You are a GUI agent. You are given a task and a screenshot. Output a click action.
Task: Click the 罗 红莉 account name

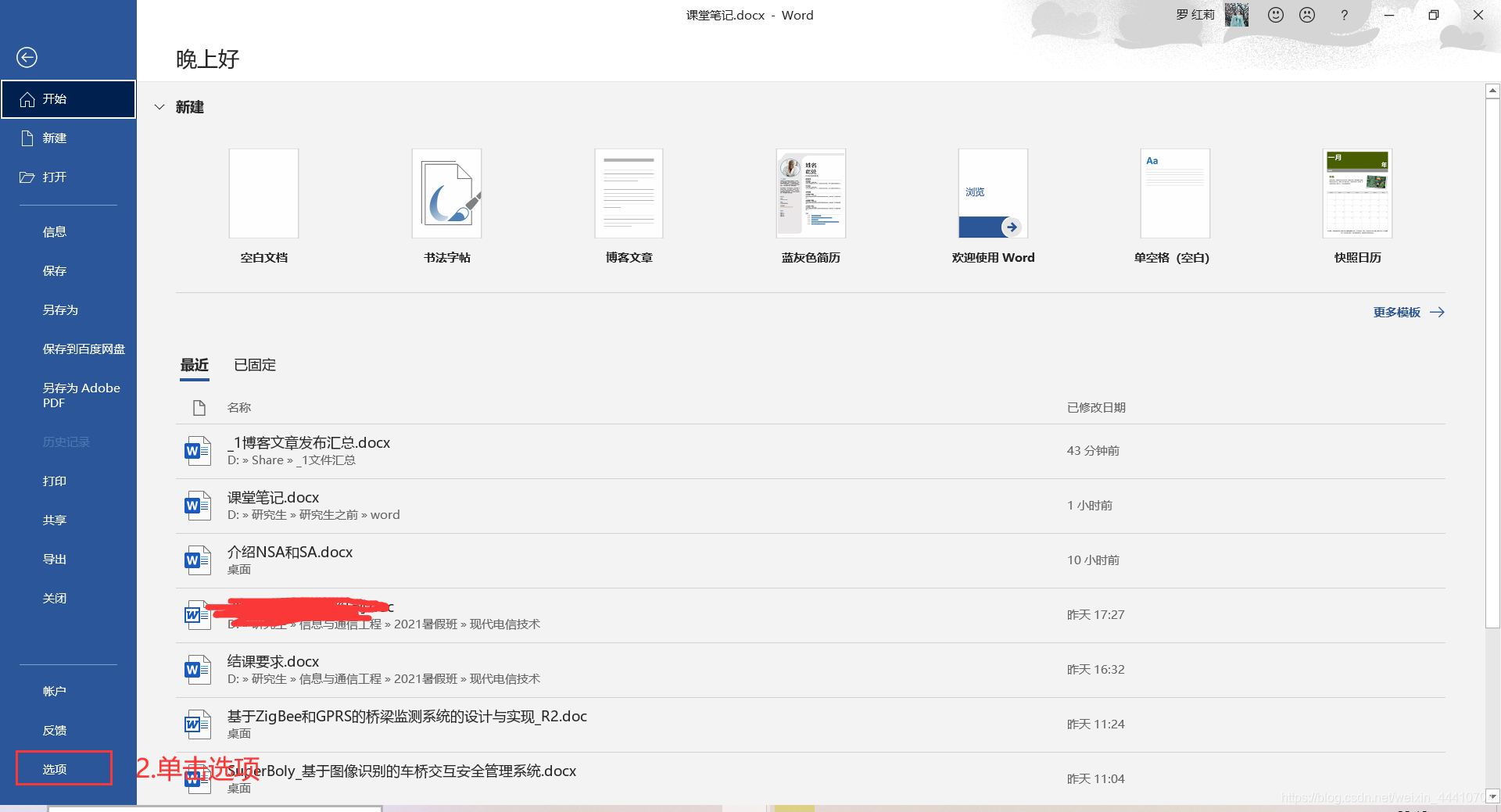tap(1195, 15)
